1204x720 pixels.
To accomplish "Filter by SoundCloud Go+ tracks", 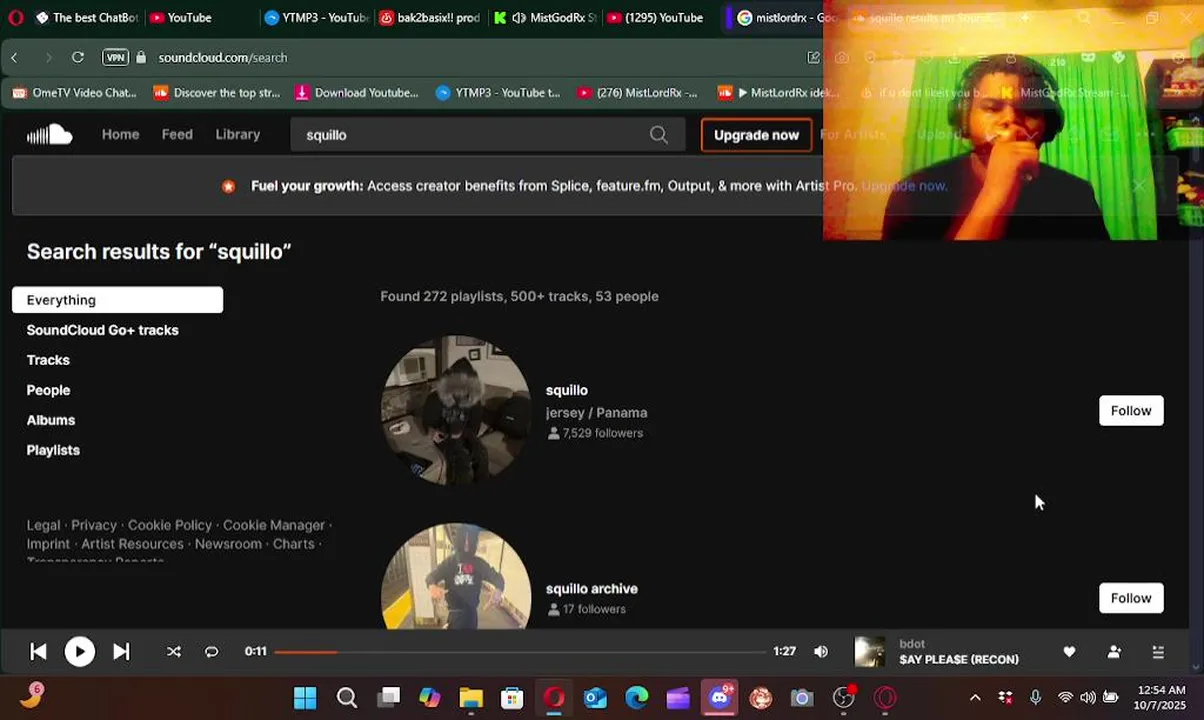I will [x=102, y=330].
